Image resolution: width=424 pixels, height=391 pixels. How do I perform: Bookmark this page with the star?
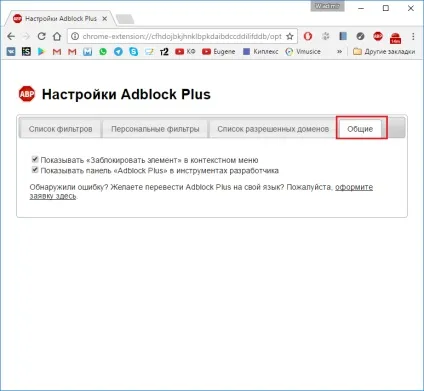(x=290, y=36)
